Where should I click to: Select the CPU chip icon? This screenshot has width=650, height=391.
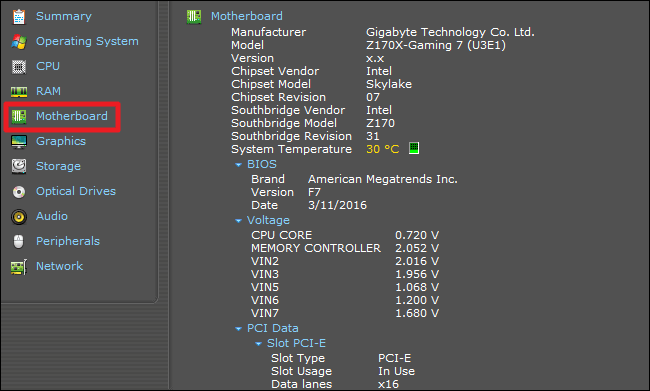point(19,66)
